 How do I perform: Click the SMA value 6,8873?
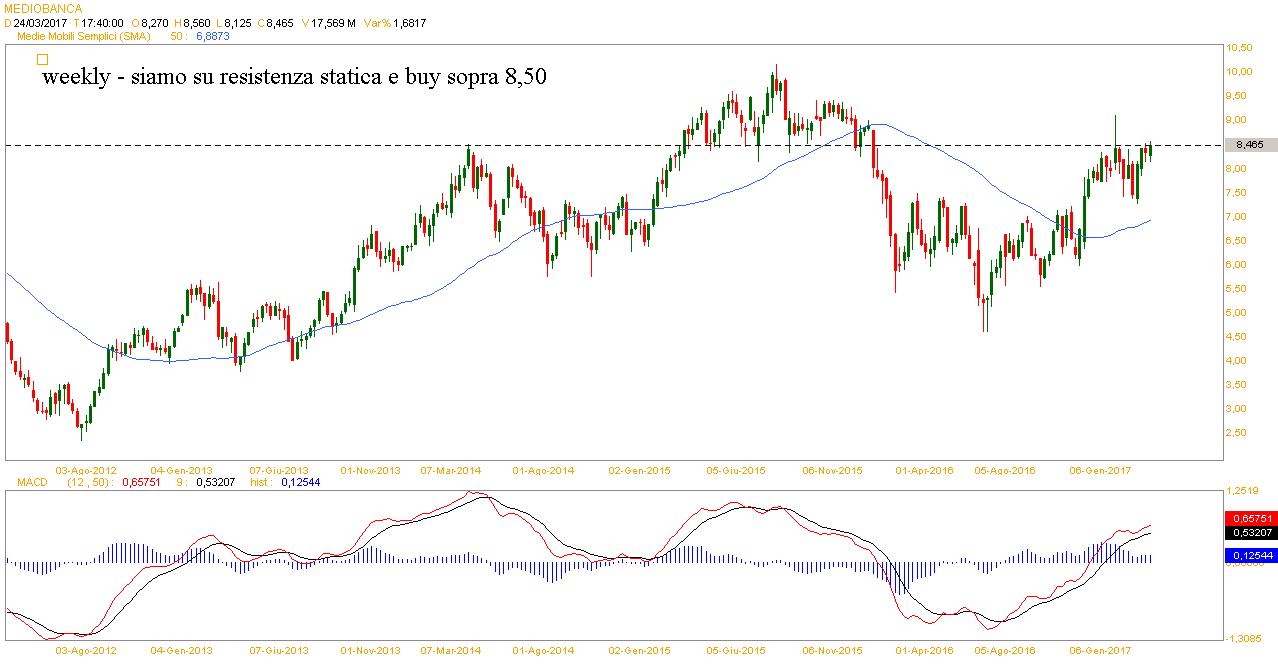[210, 35]
